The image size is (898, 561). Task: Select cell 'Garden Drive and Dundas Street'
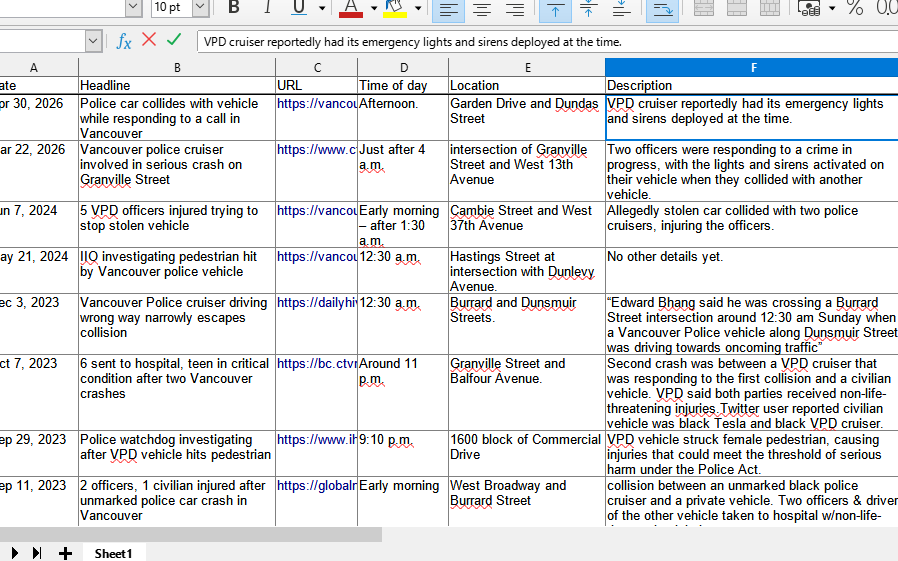(527, 117)
